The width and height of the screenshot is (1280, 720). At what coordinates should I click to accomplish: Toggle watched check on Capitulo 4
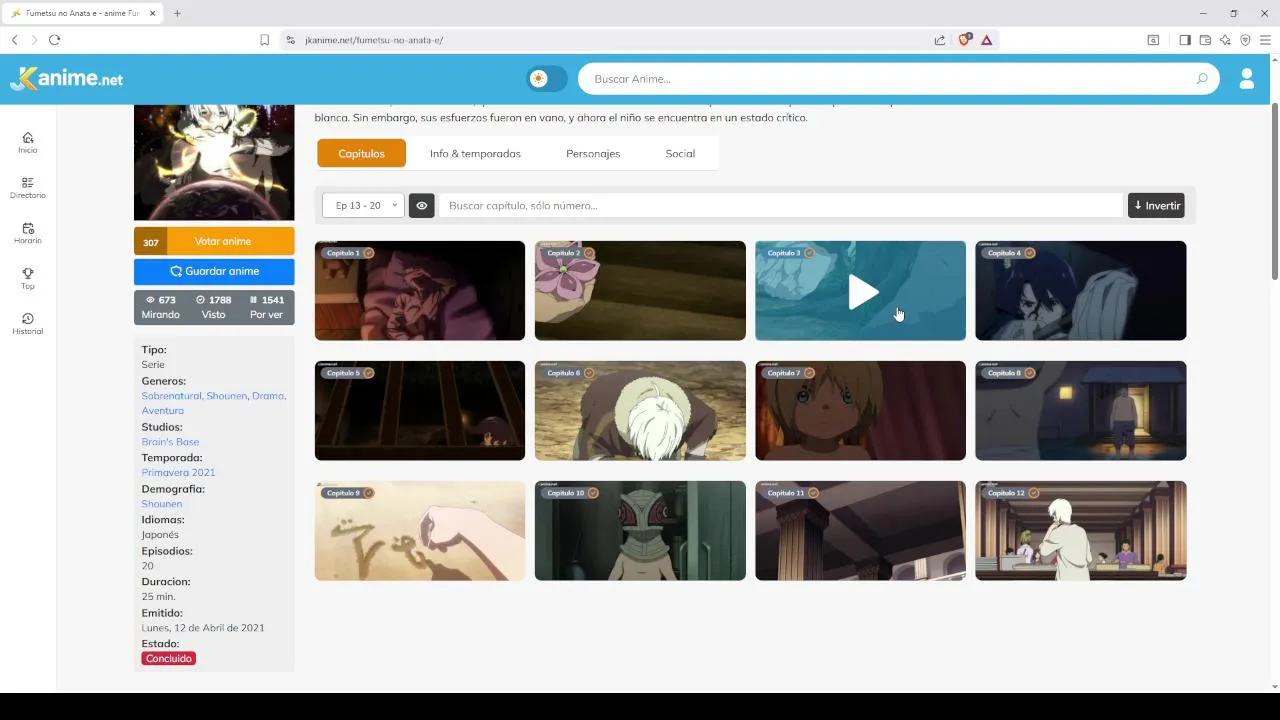pos(1030,253)
